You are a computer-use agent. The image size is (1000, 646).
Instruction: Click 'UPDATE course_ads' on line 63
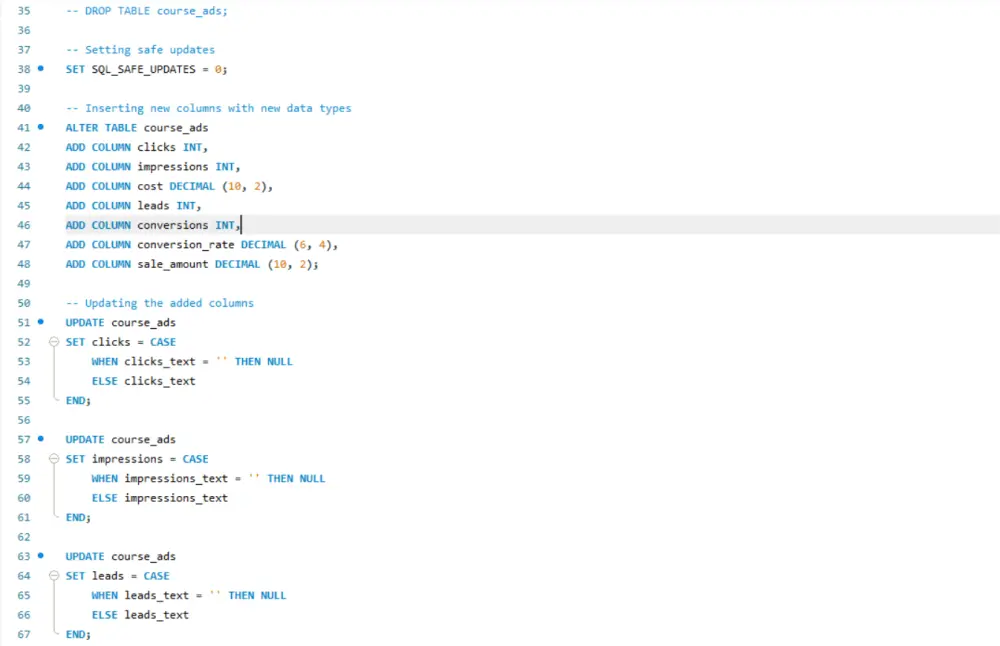pos(121,556)
